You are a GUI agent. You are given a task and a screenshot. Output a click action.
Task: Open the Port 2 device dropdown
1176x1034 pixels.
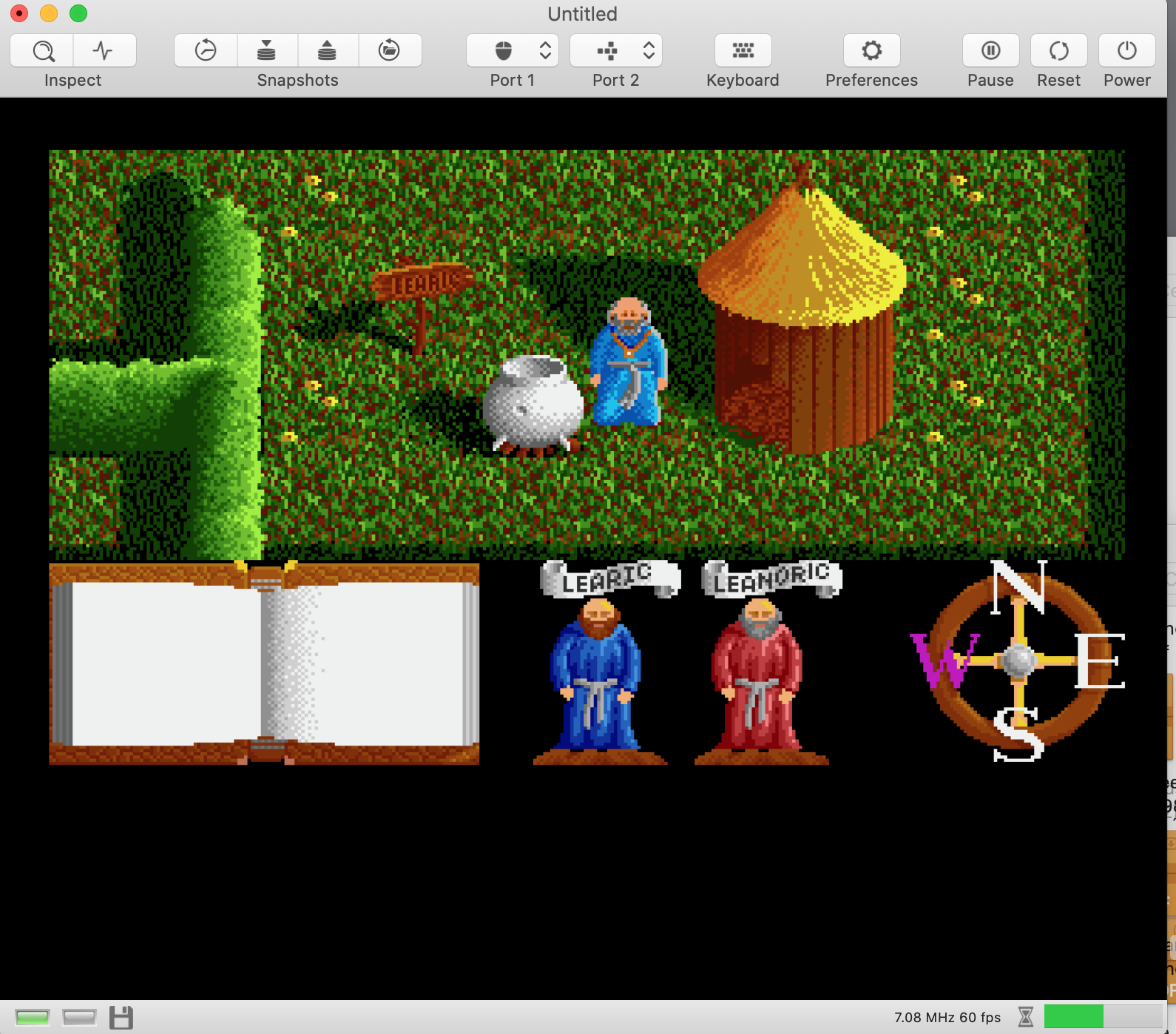pyautogui.click(x=616, y=50)
